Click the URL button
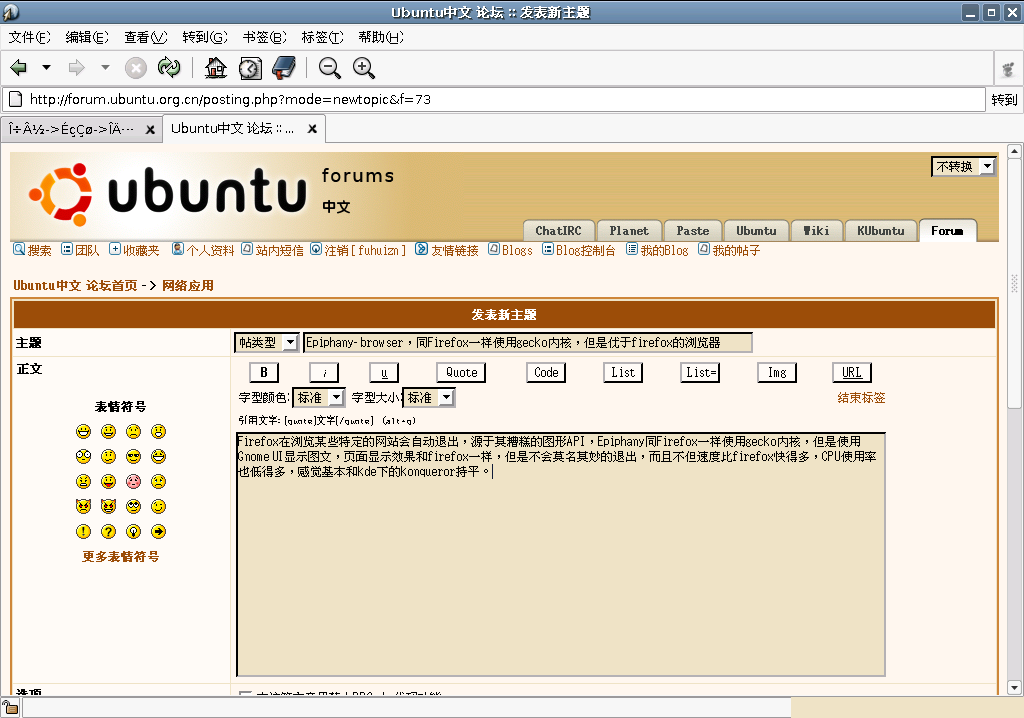Image resolution: width=1024 pixels, height=718 pixels. [852, 372]
